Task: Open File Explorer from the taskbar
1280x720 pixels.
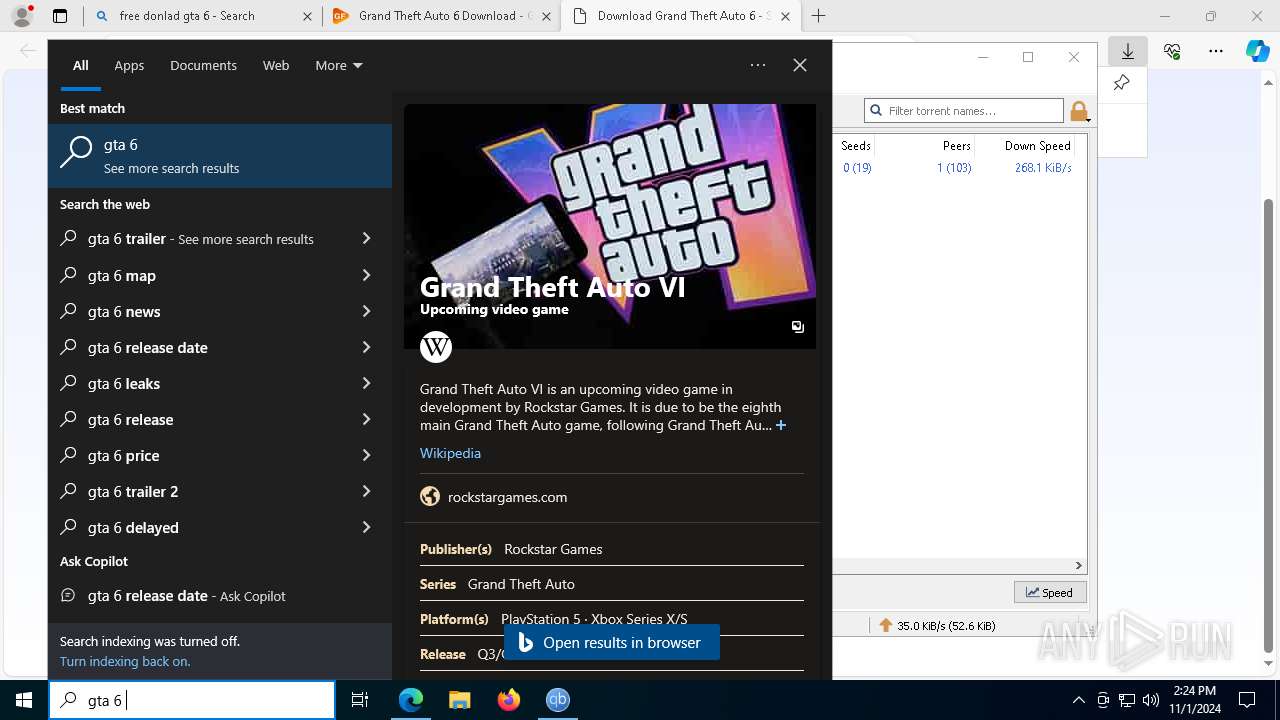Action: (460, 700)
